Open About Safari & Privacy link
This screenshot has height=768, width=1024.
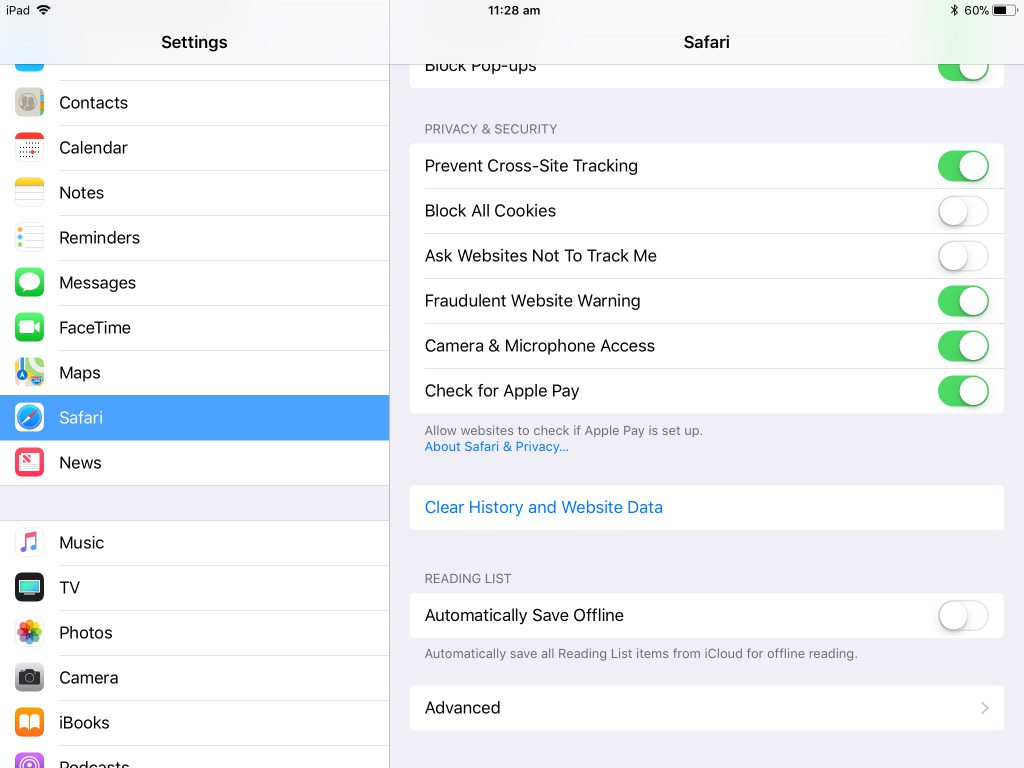click(x=496, y=447)
